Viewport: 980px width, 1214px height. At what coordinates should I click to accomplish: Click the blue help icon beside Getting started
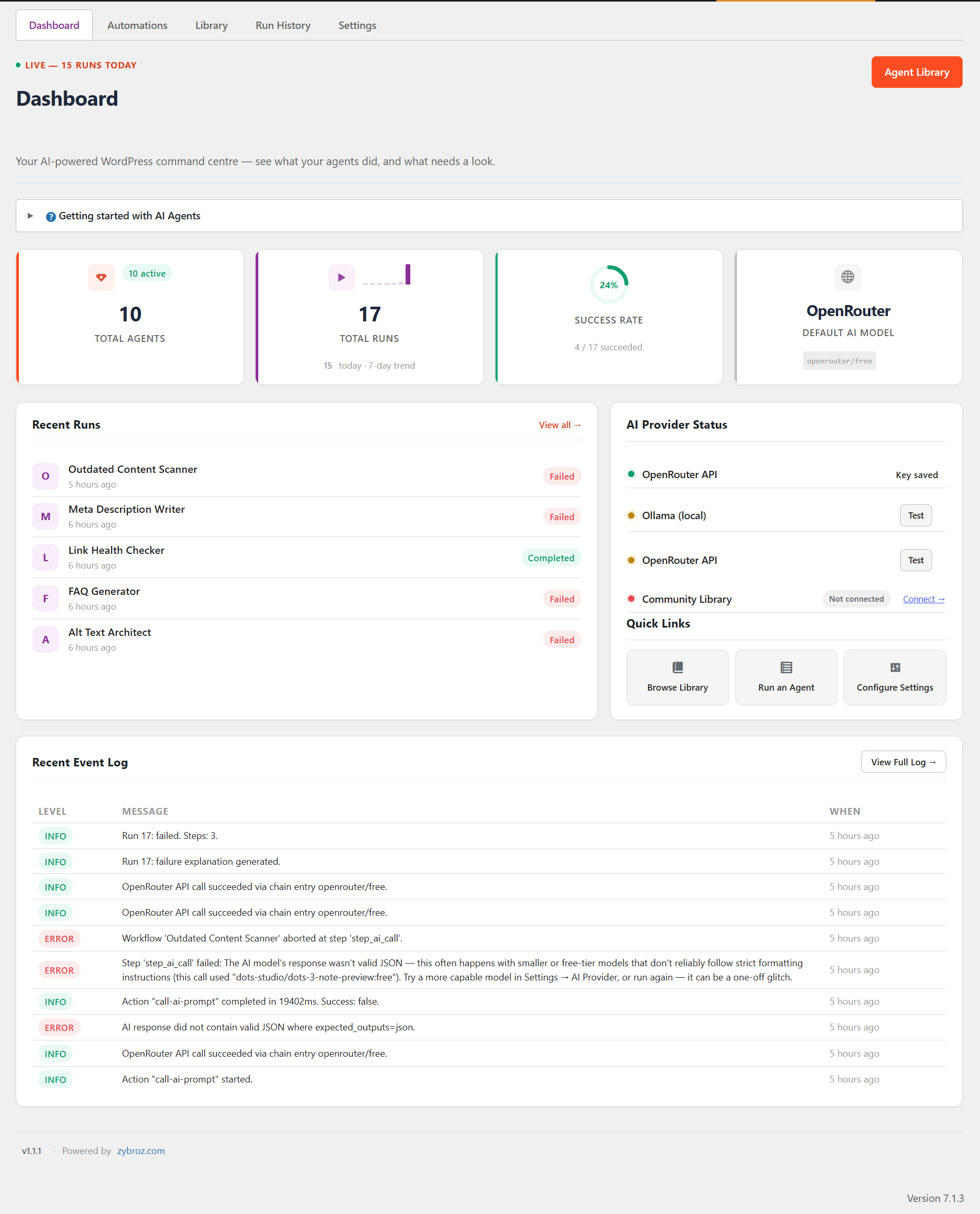point(51,217)
